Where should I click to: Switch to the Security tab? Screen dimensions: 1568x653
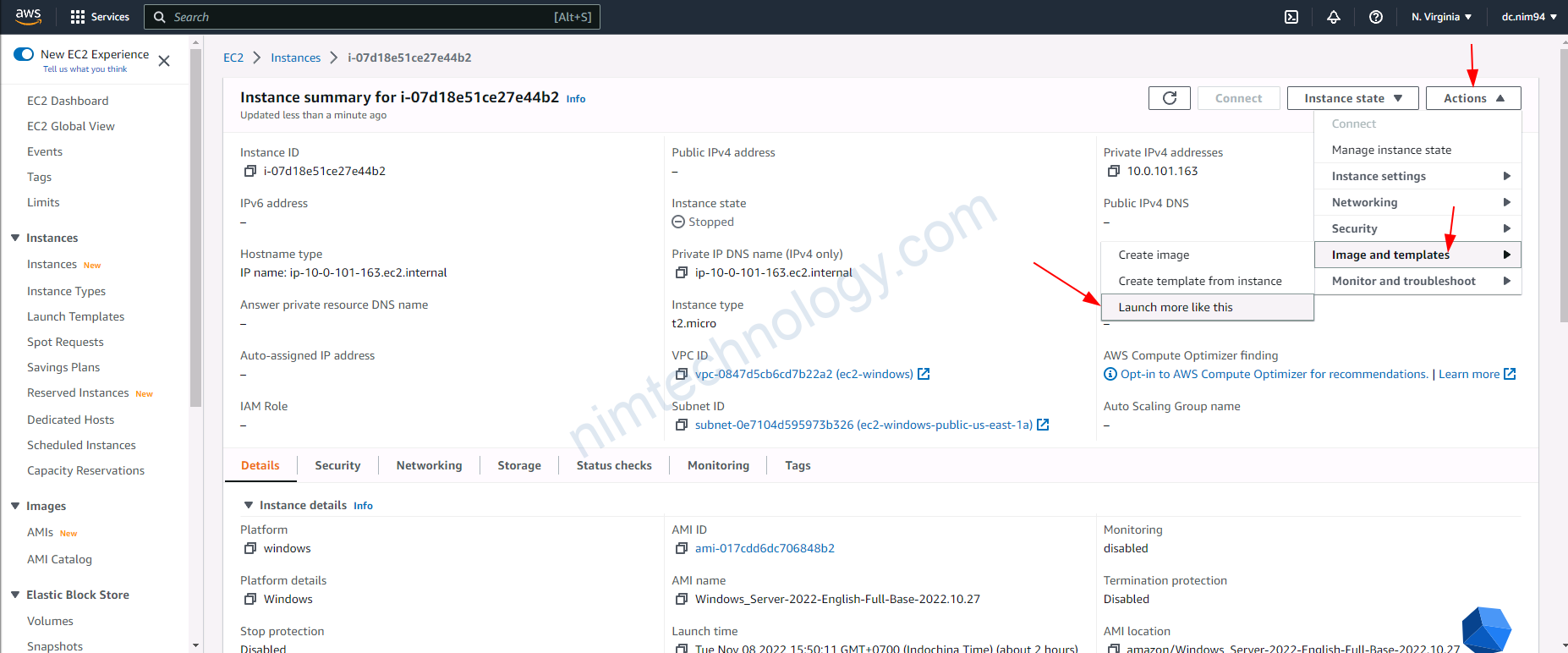[337, 465]
